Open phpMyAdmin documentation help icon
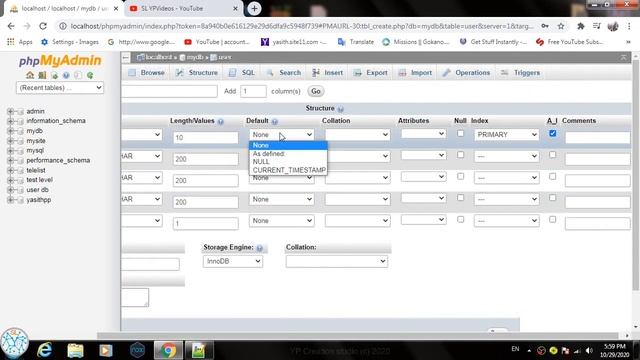Viewport: 640px width, 360px height. (x=66, y=76)
